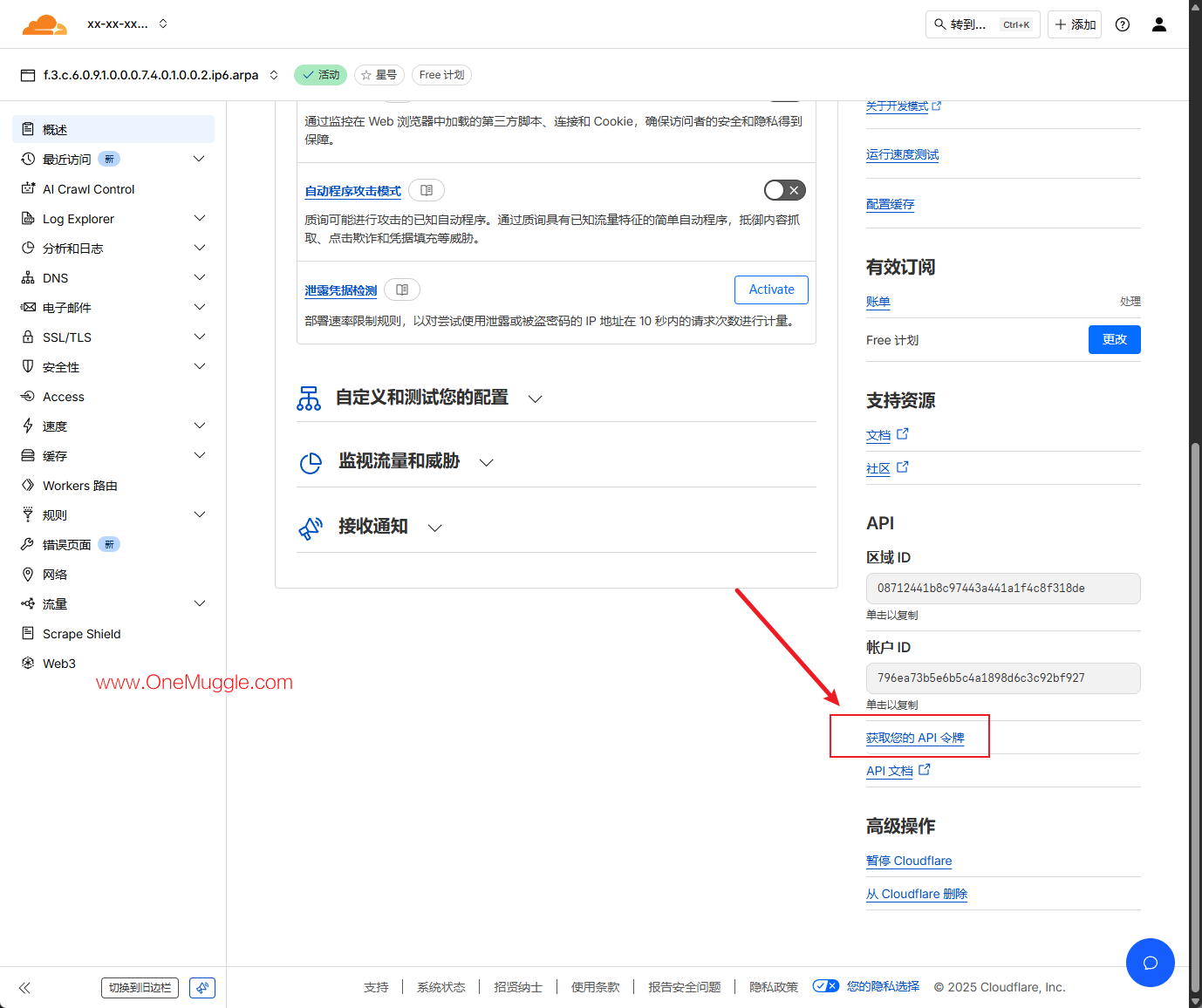Image resolution: width=1202 pixels, height=1008 pixels.
Task: Copy the 帐户 ID value field
Action: tap(1003, 678)
